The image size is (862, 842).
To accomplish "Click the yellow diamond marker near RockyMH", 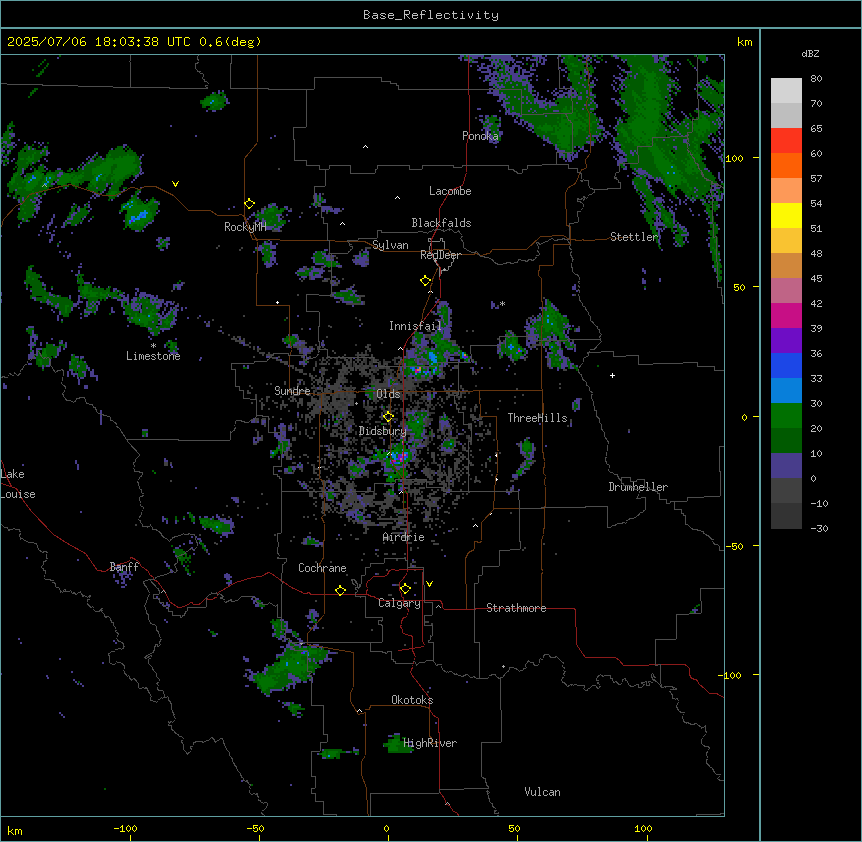I will tap(250, 204).
